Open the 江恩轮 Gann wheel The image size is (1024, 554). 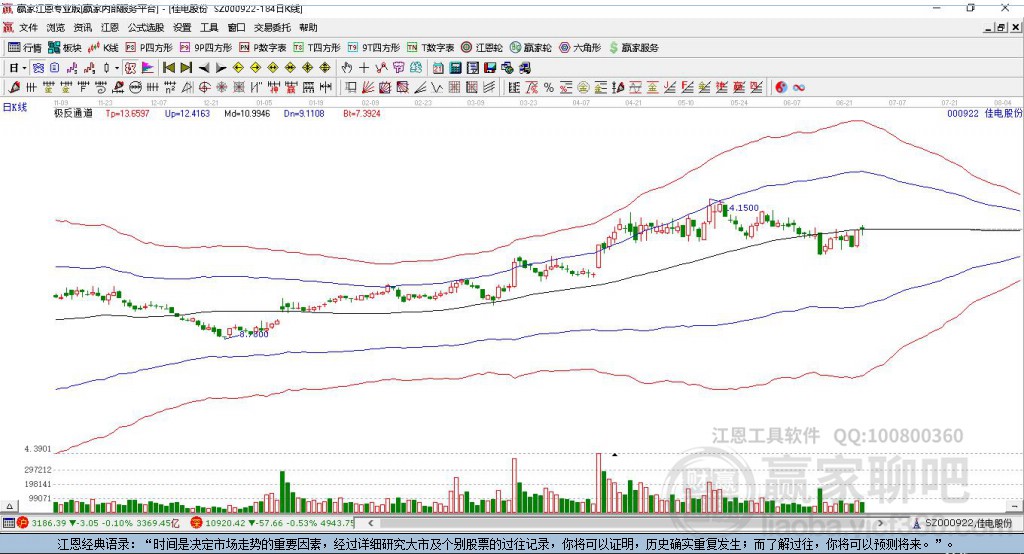[x=482, y=48]
